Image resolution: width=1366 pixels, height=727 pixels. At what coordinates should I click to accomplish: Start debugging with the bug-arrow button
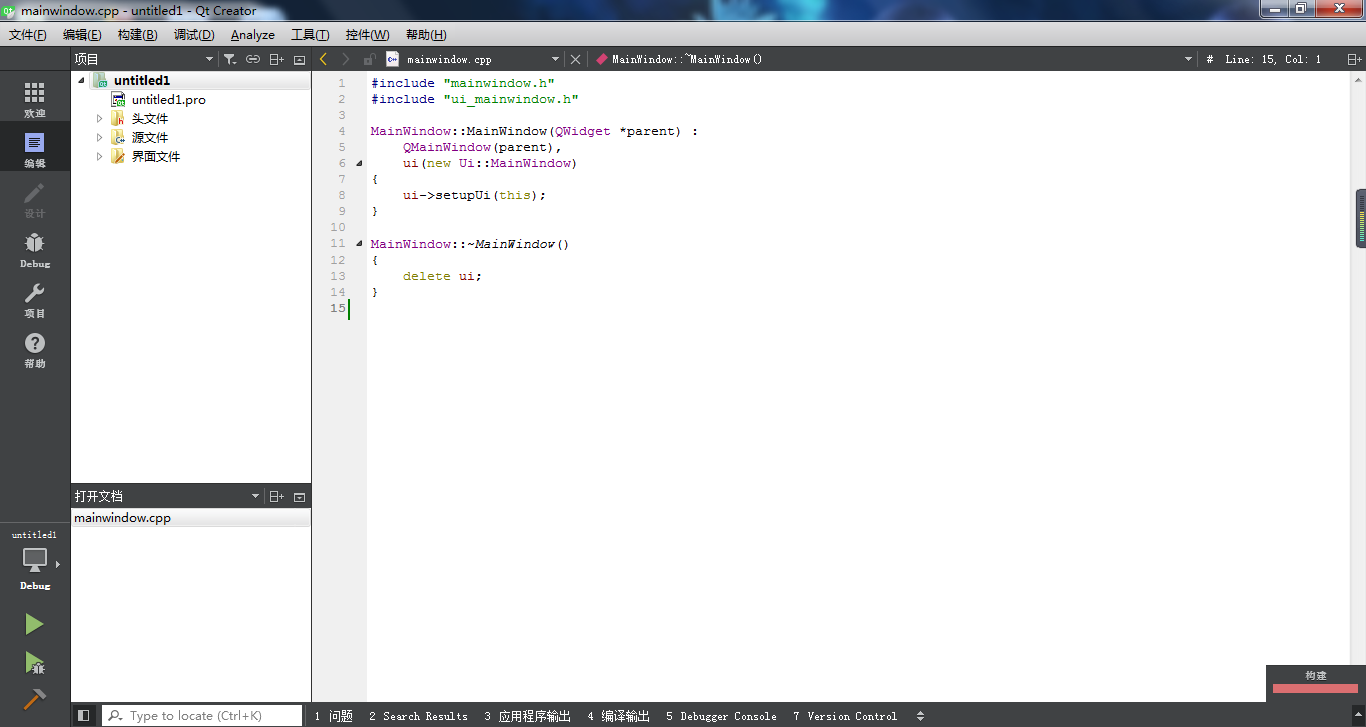pos(34,662)
